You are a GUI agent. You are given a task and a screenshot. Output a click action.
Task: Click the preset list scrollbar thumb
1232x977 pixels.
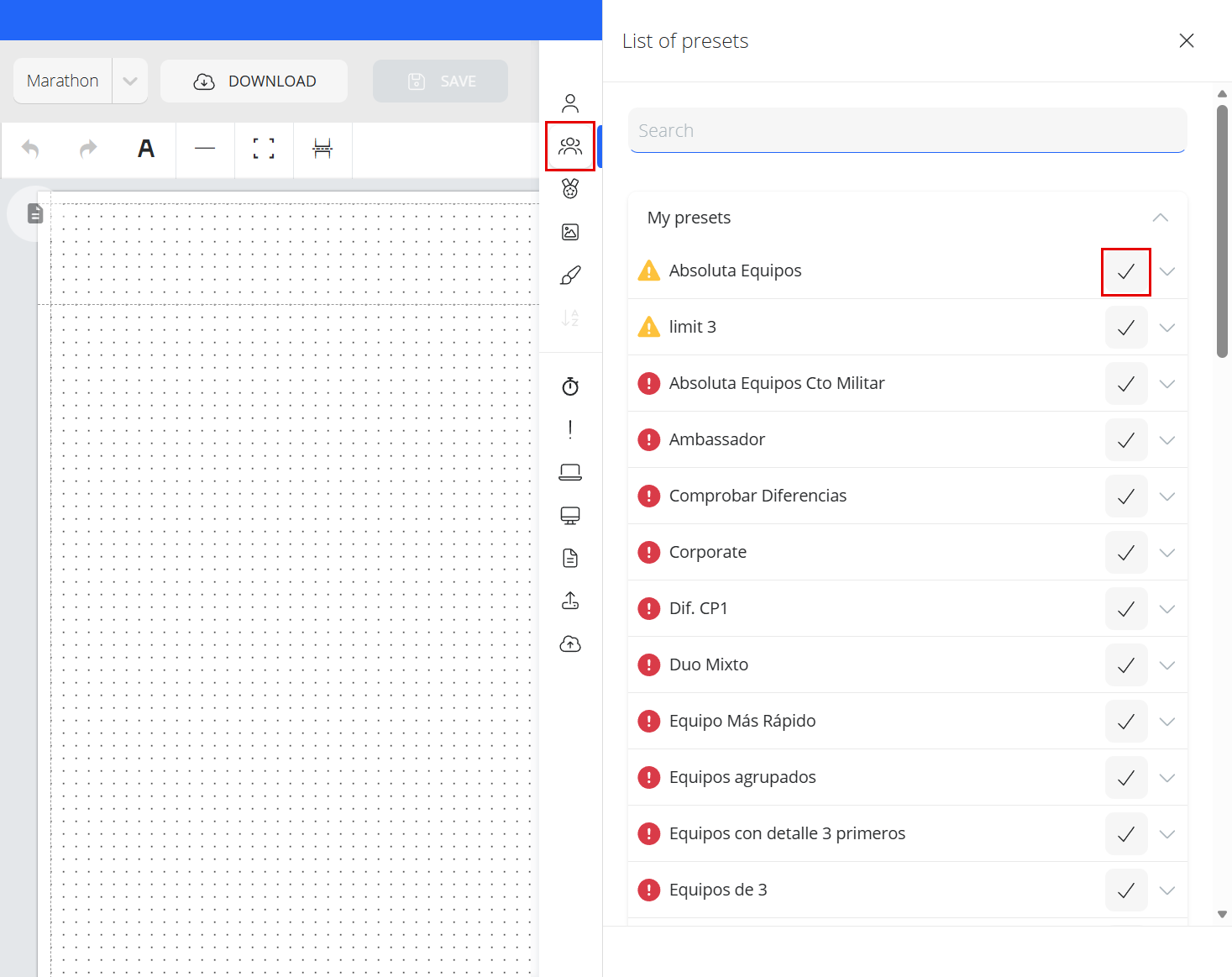[1223, 231]
